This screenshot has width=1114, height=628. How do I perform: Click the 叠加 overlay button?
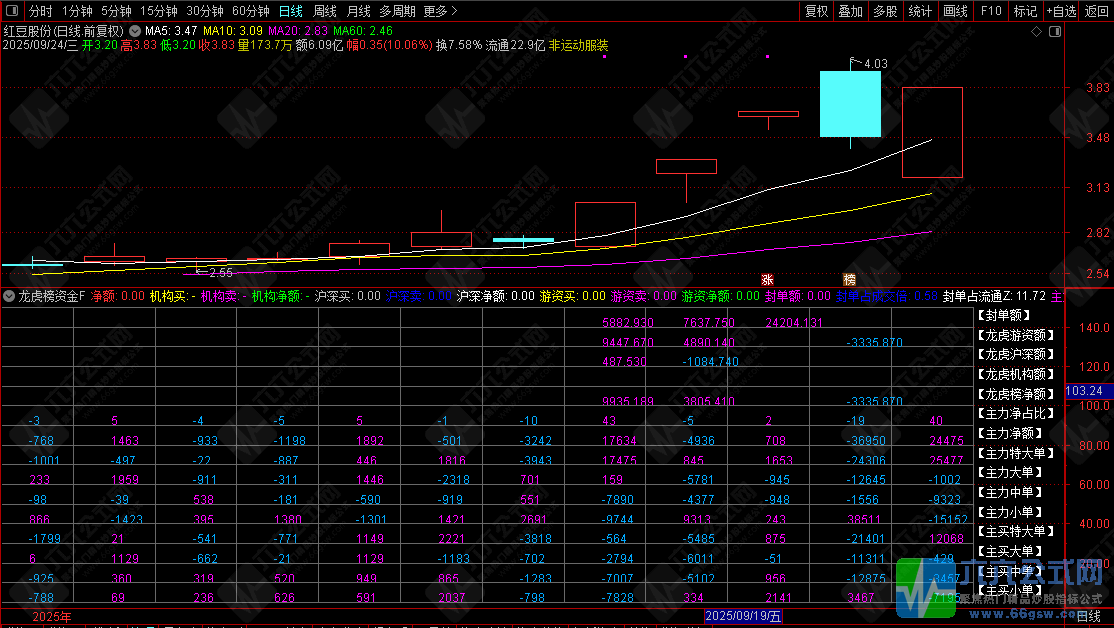850,11
